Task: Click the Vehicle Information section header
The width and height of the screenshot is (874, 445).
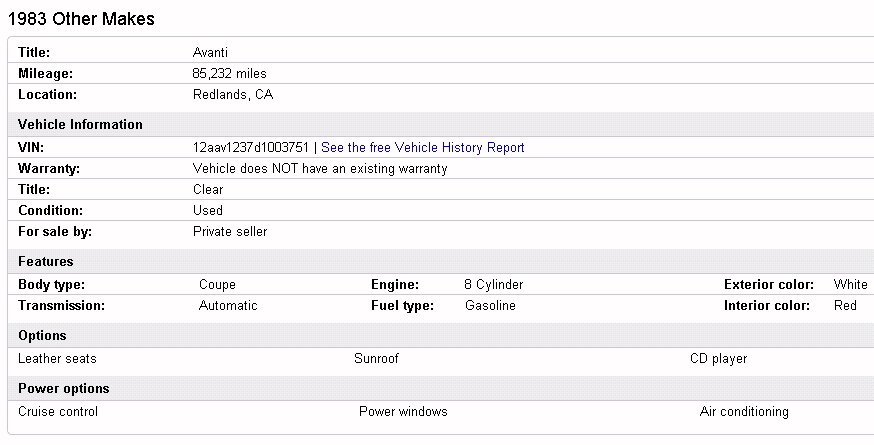Action: [x=80, y=125]
